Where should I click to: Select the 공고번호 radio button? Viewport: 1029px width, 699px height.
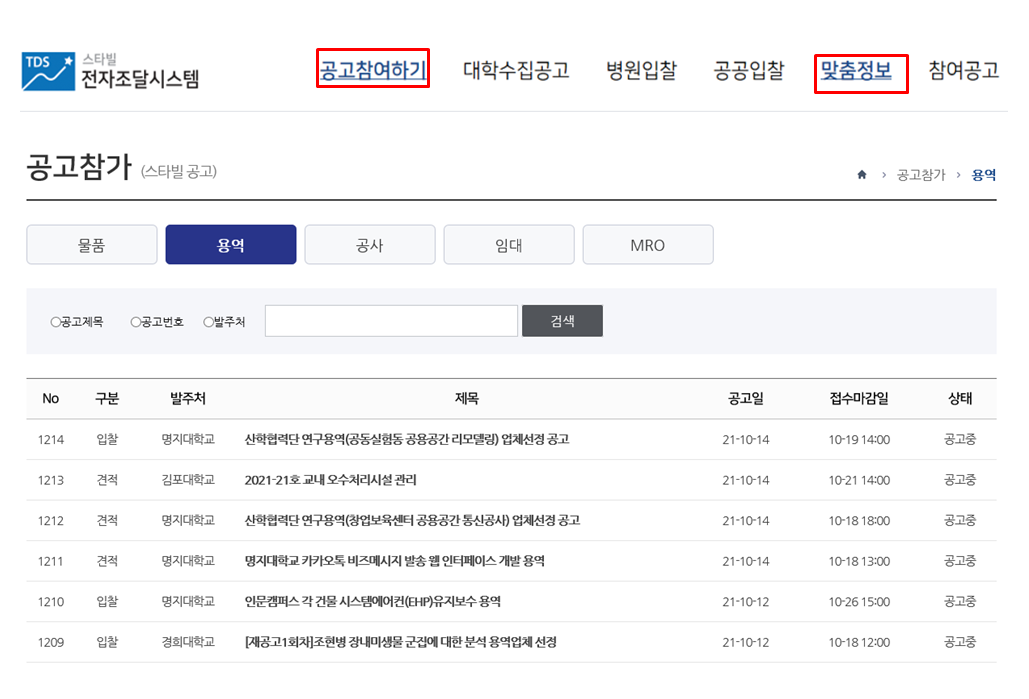pos(136,322)
